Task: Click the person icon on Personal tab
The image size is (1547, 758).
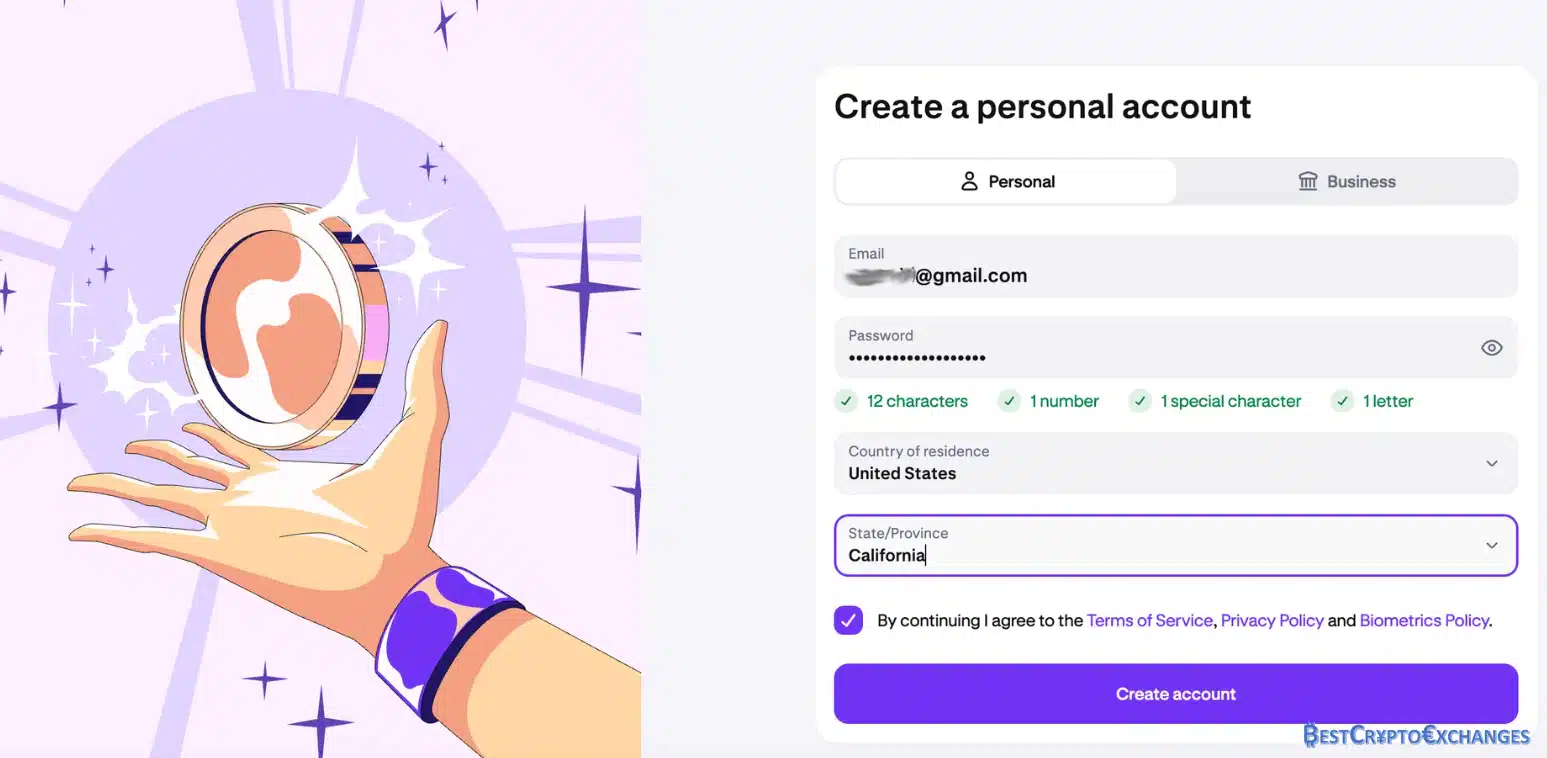Action: click(968, 181)
